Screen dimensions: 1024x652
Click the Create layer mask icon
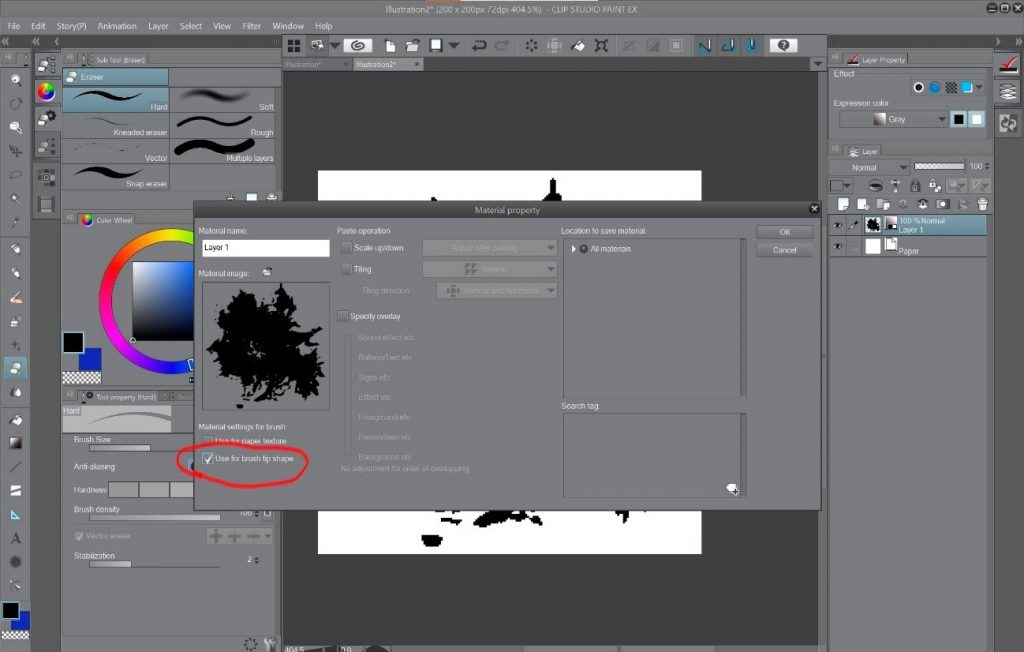click(x=942, y=204)
